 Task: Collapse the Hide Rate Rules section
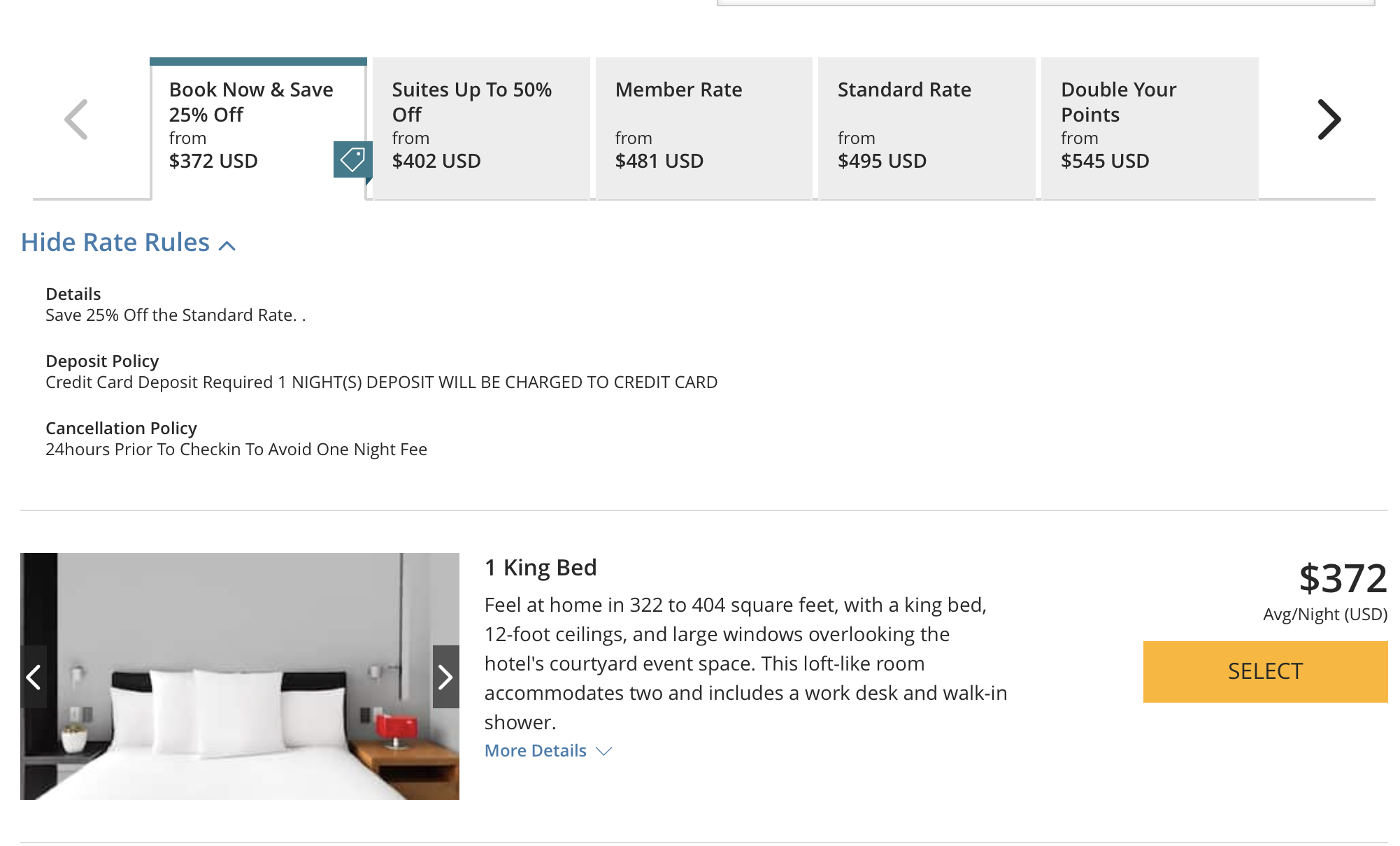coord(128,243)
